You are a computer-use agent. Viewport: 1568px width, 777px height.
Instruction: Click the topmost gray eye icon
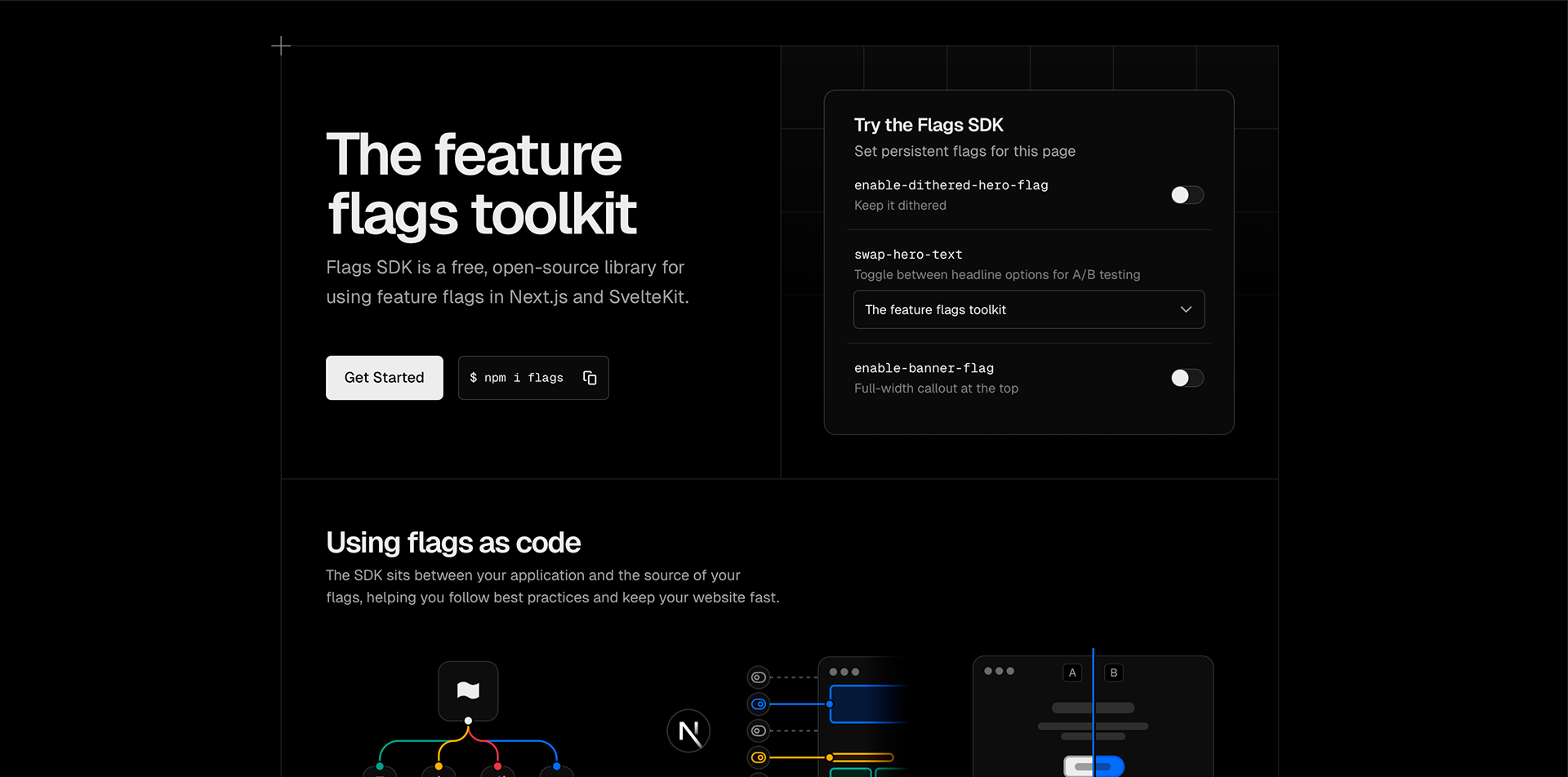[759, 677]
